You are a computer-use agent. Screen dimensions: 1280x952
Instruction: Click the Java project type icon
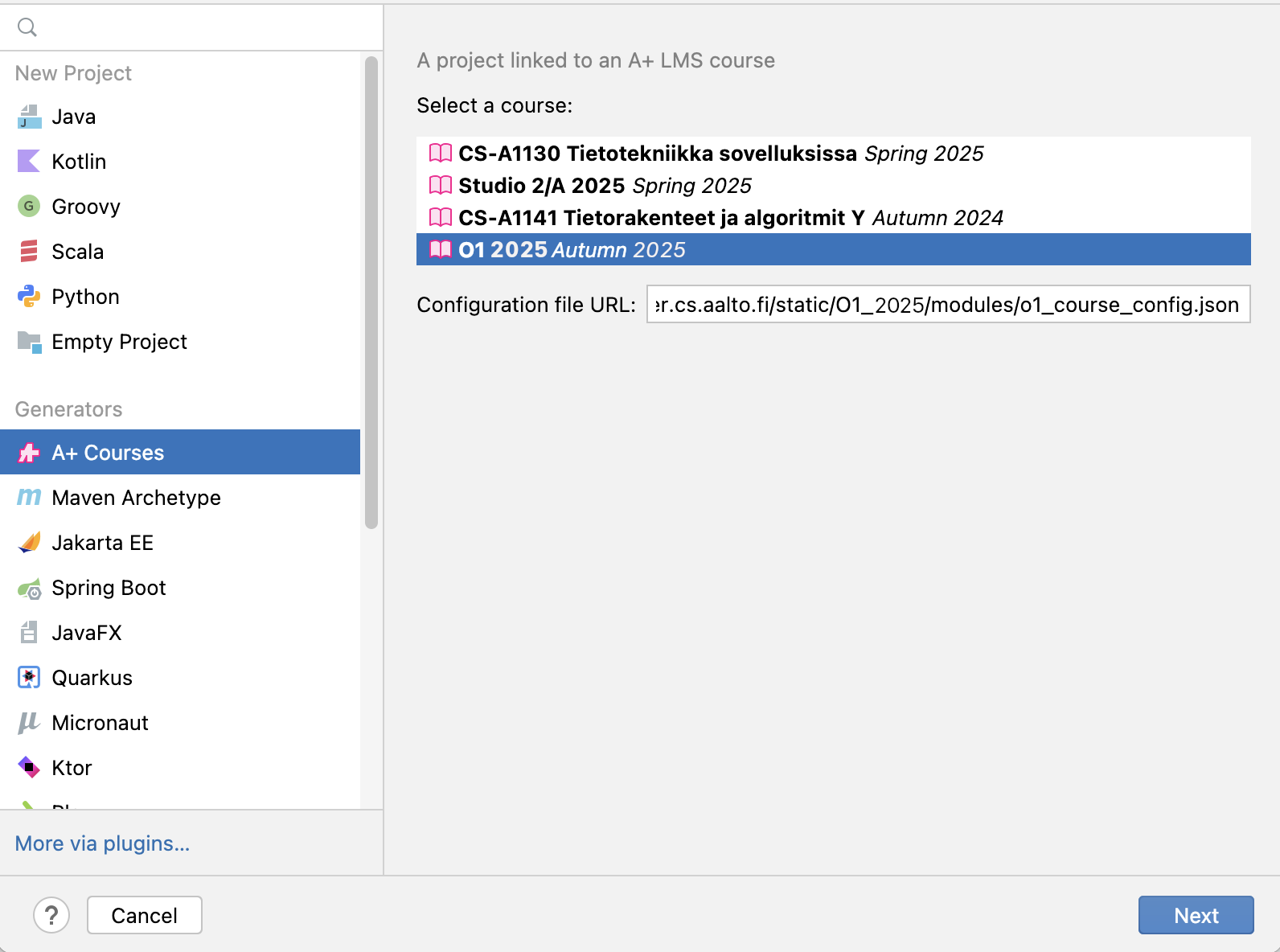[29, 117]
